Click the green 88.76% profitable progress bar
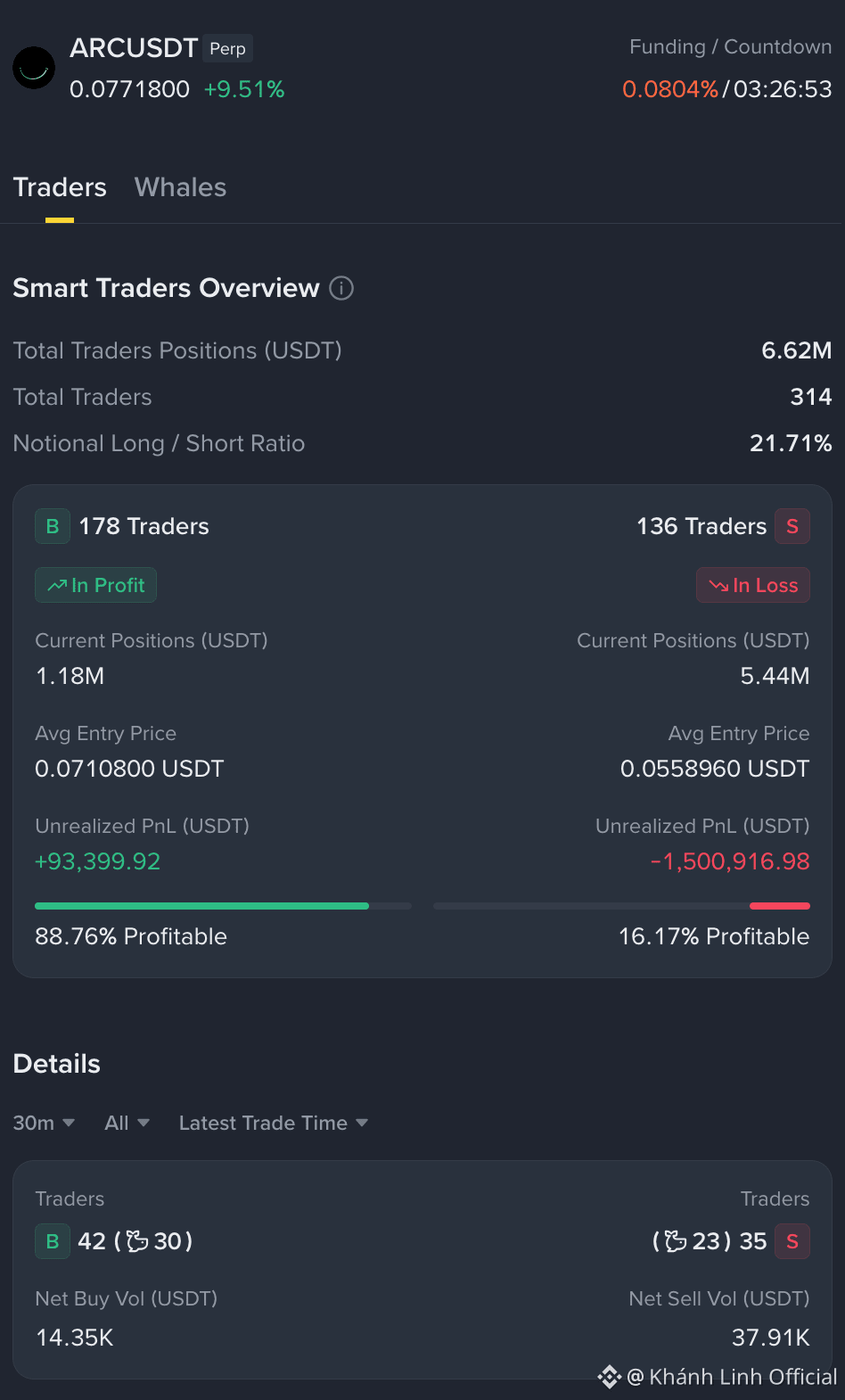The width and height of the screenshot is (845, 1400). tap(201, 906)
